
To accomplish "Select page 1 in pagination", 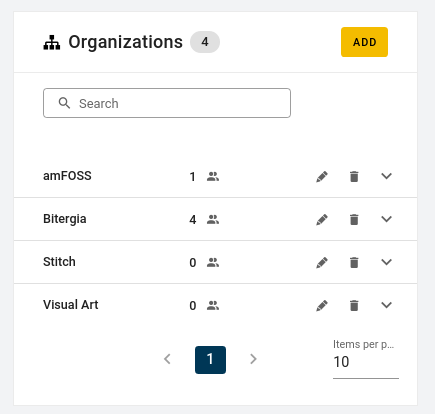I will click(x=210, y=360).
